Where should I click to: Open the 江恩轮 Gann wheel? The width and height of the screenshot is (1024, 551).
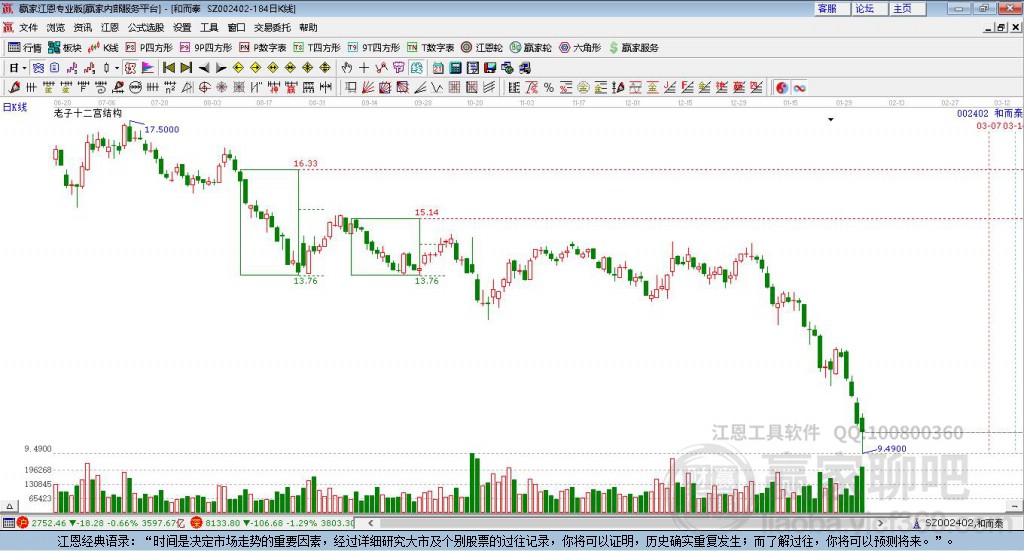[x=482, y=48]
